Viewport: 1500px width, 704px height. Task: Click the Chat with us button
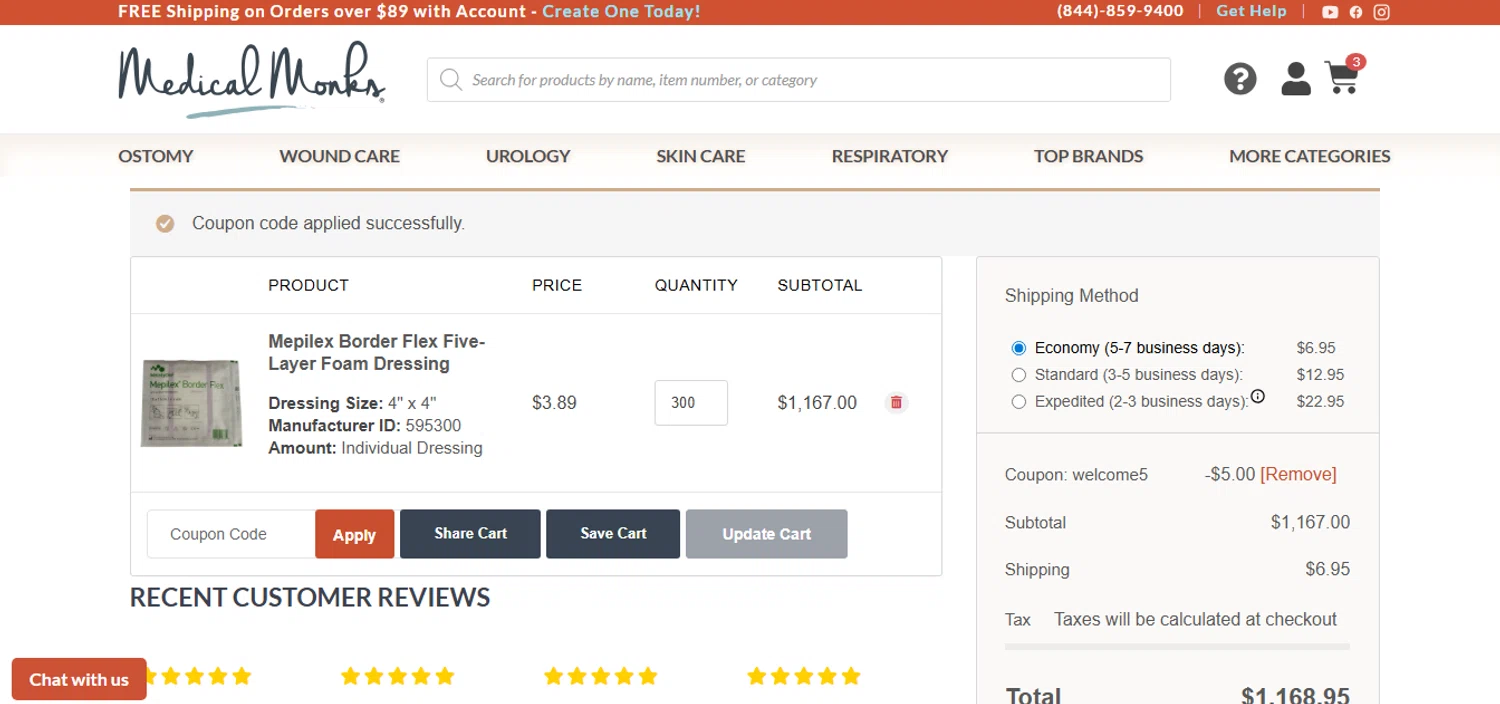(79, 679)
